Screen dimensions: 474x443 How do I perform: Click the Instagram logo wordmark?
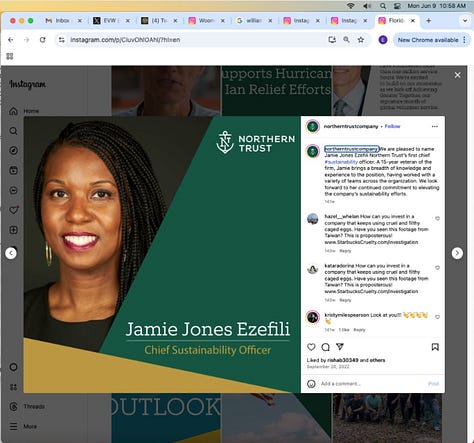click(x=27, y=84)
